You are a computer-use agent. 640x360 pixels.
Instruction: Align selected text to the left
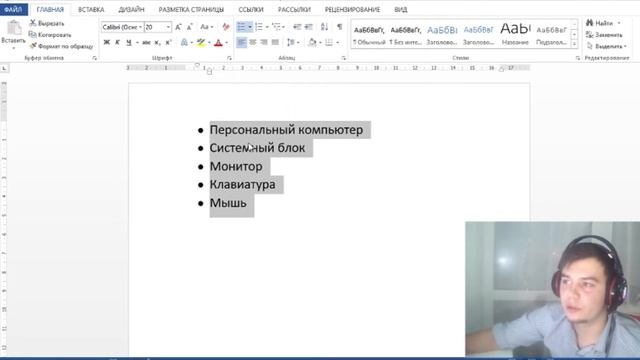point(241,42)
